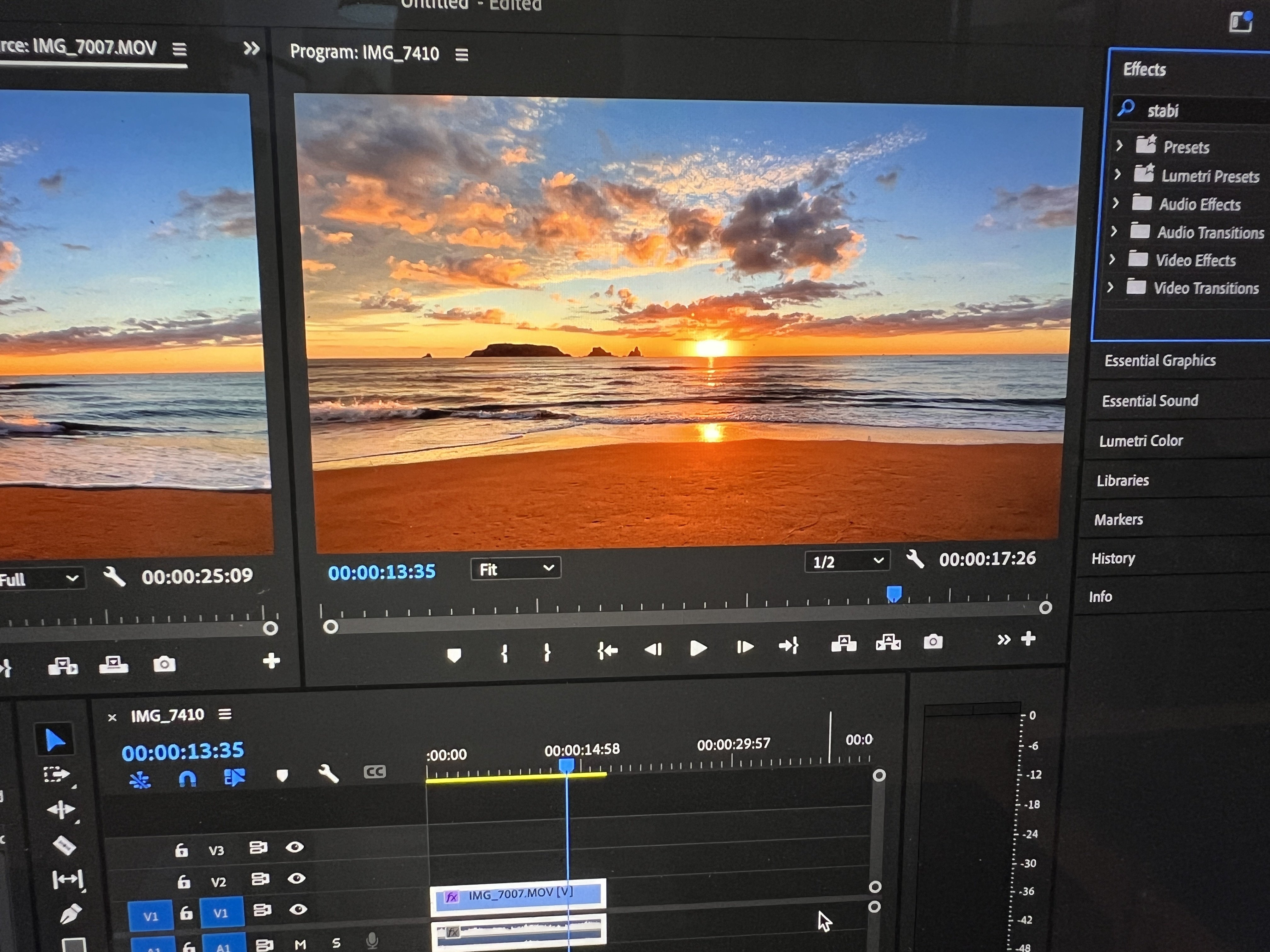Click Mark In in Program monitor
1270x952 pixels.
coord(504,653)
